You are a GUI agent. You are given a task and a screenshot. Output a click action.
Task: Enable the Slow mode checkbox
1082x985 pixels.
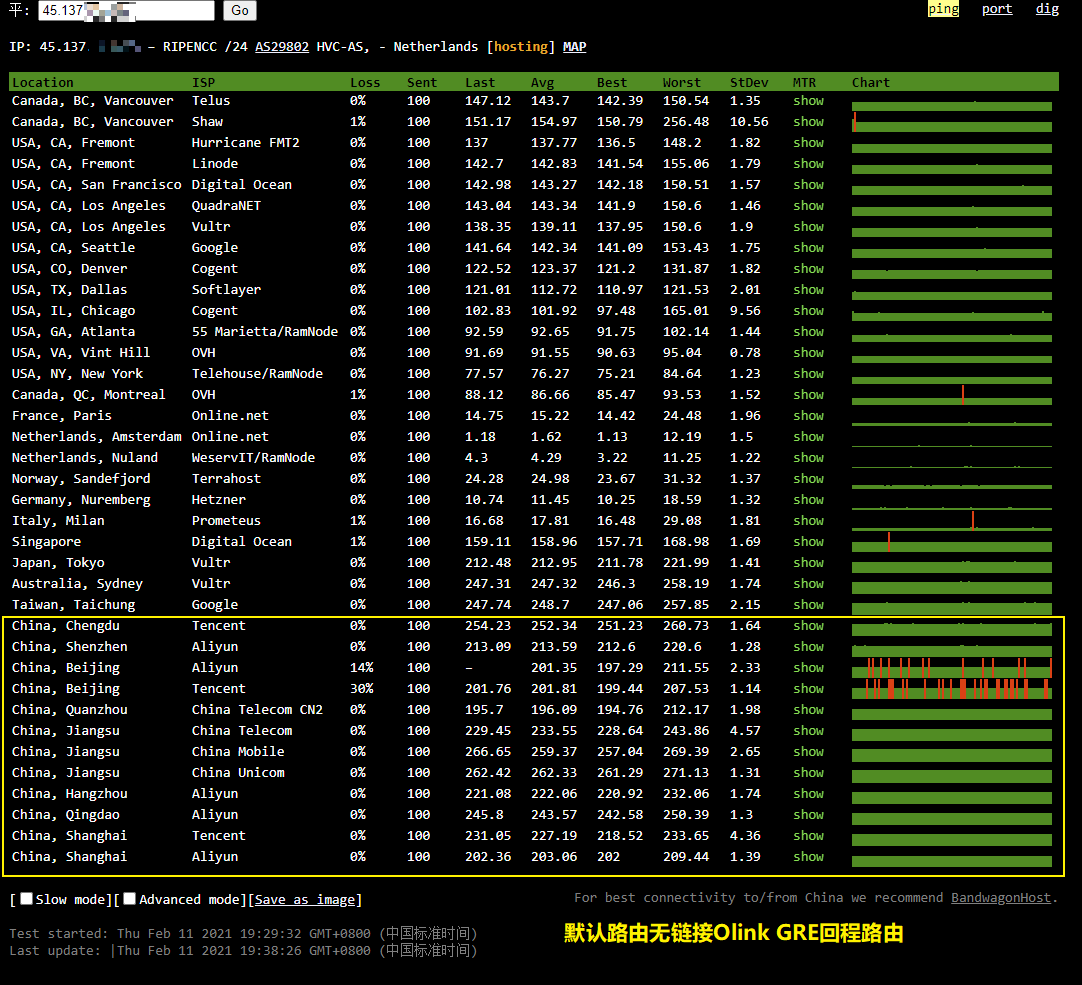coord(27,899)
